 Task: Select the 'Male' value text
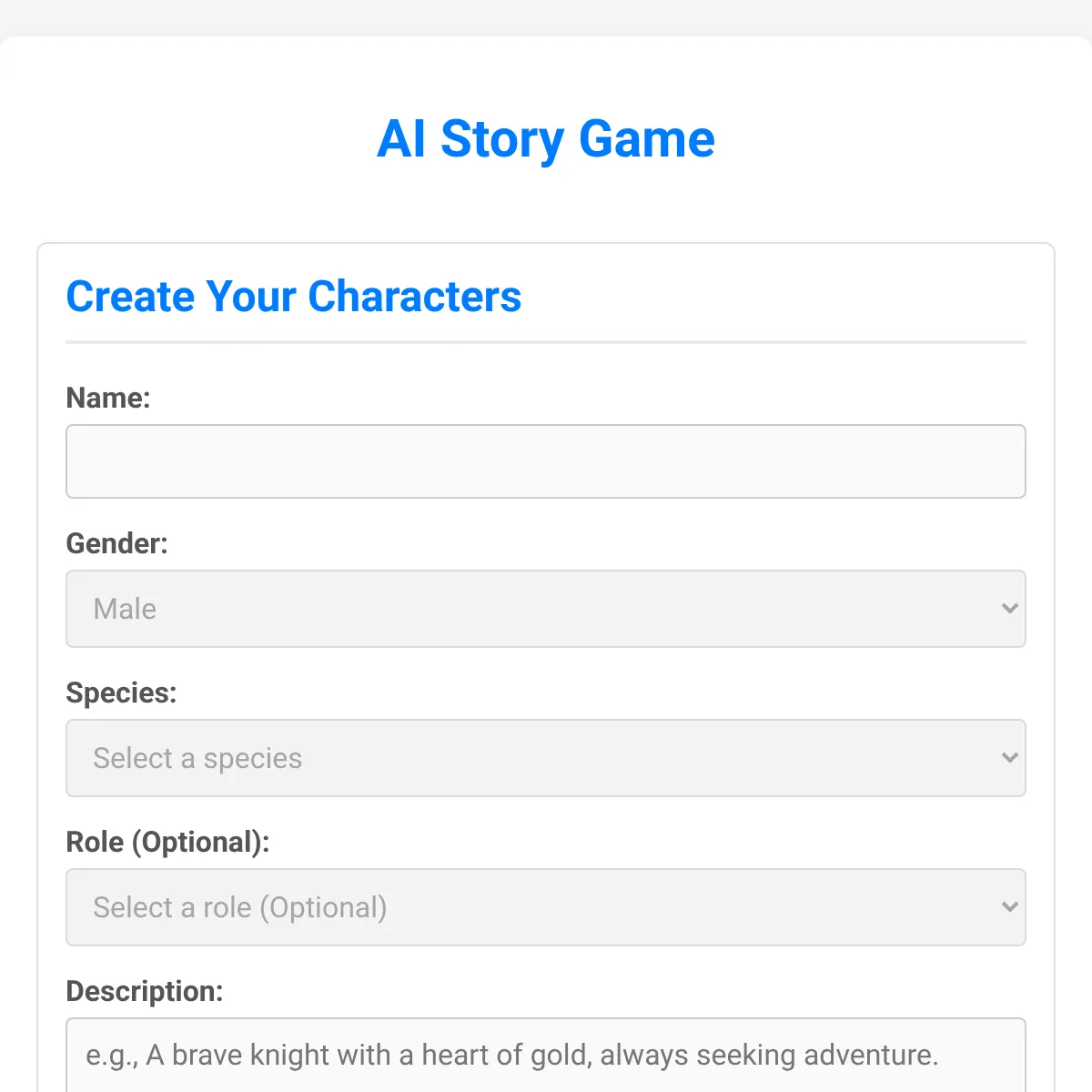pos(125,609)
